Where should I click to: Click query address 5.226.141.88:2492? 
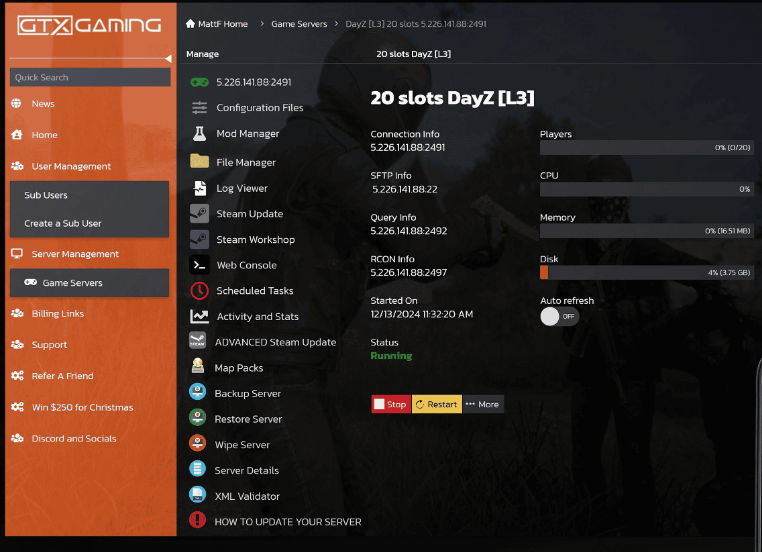(x=409, y=231)
